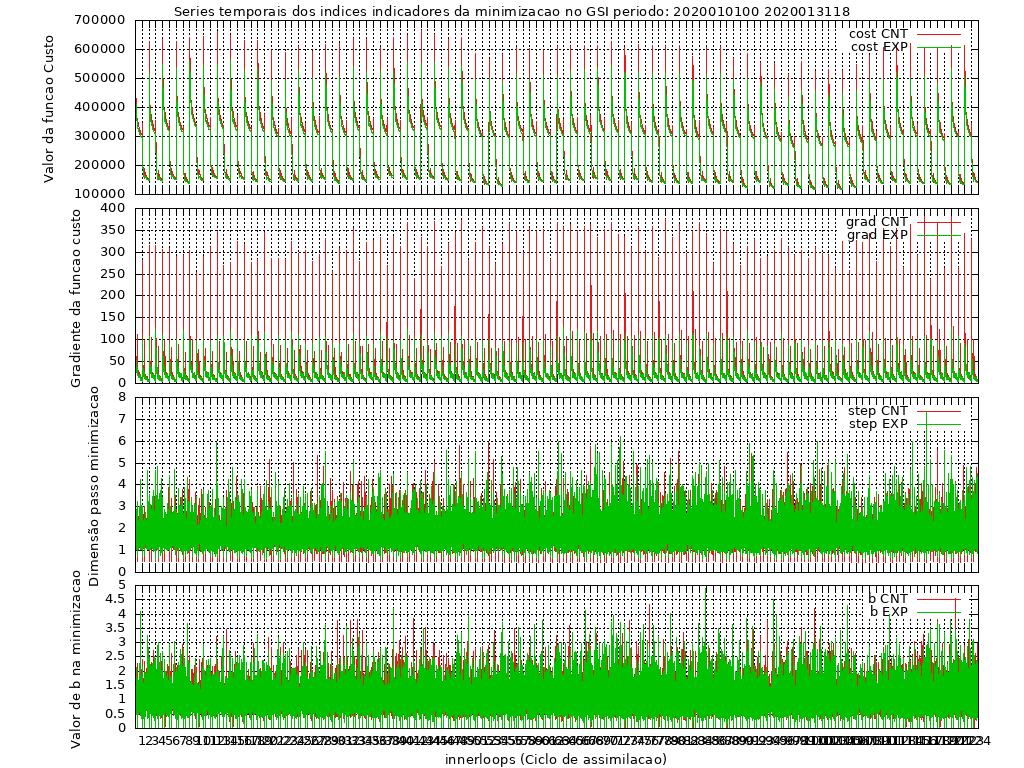The height and width of the screenshot is (768, 1024).
Task: Click the 'b CNT' legend label
Action: pos(888,599)
